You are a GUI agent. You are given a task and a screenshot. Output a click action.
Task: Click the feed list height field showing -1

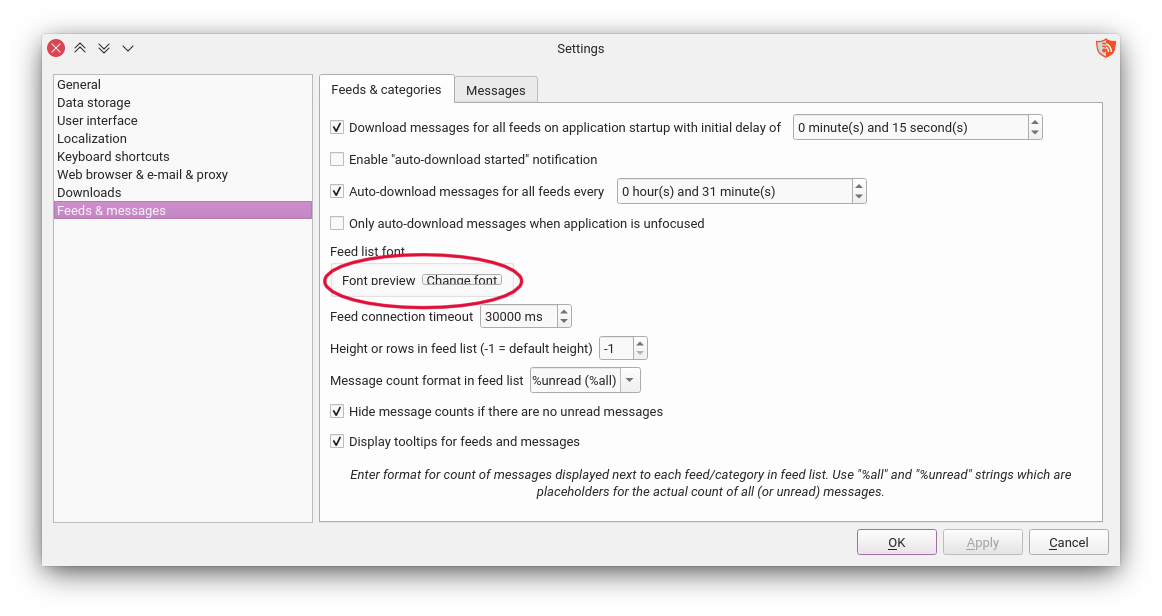pos(617,348)
